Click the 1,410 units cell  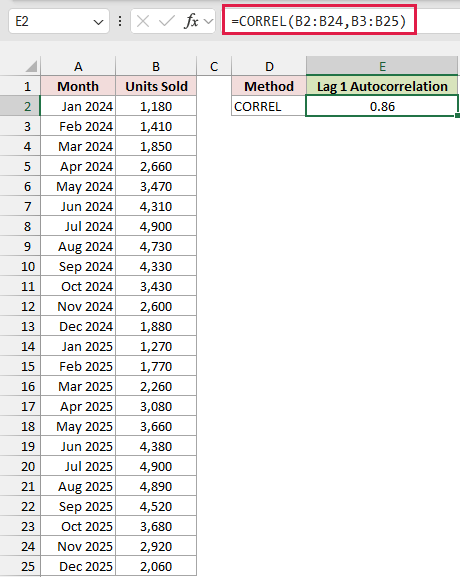(x=156, y=126)
